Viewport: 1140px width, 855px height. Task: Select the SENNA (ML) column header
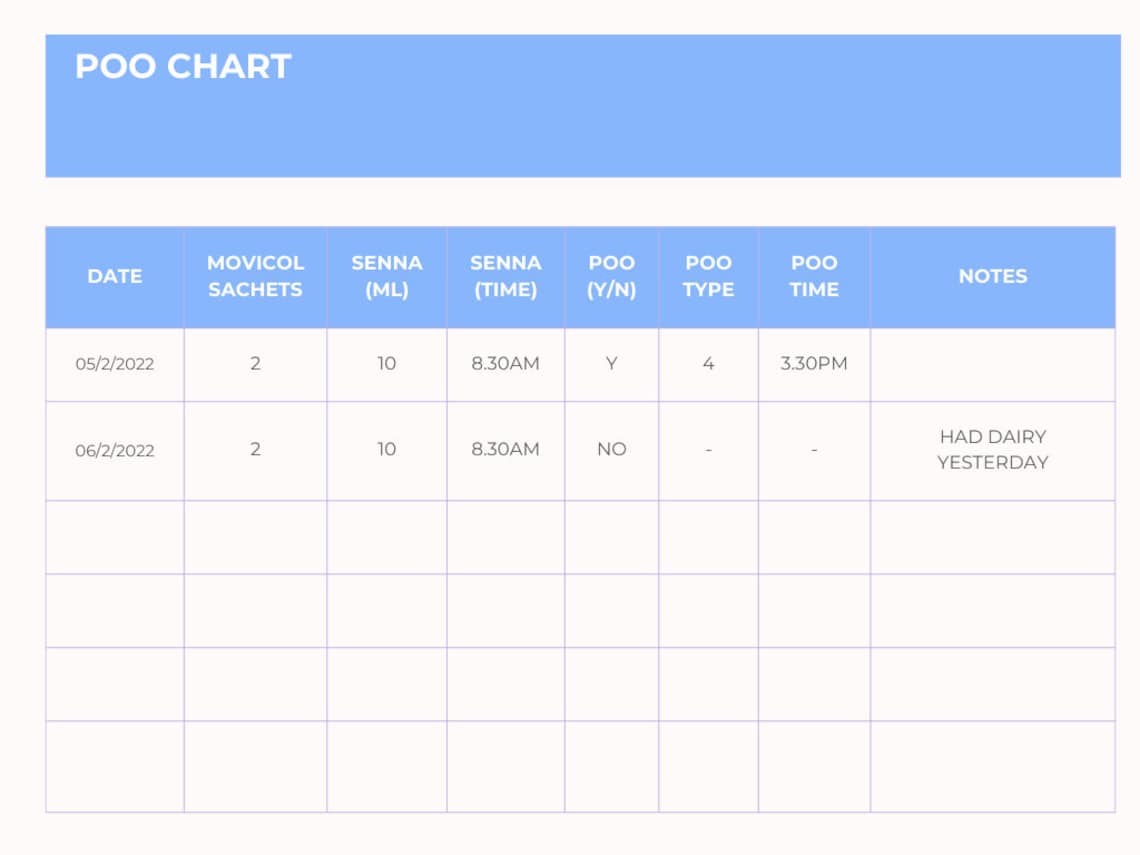coord(386,277)
